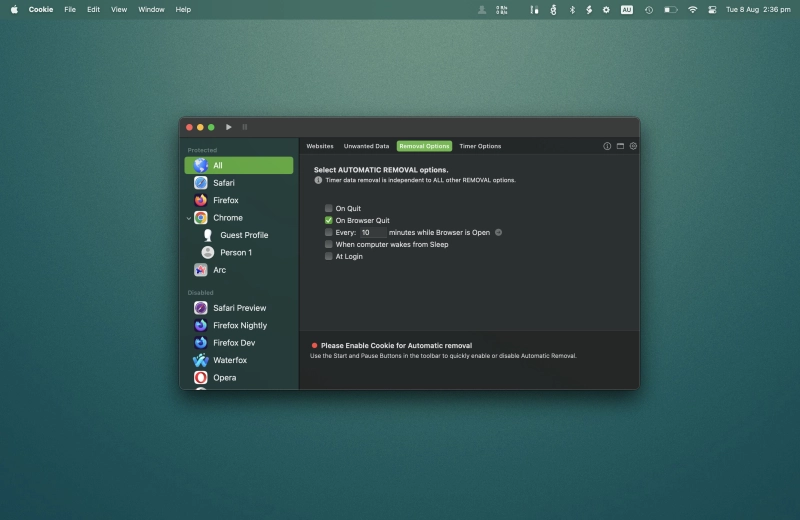Open the View menu
The width and height of the screenshot is (800, 520).
(x=119, y=9)
